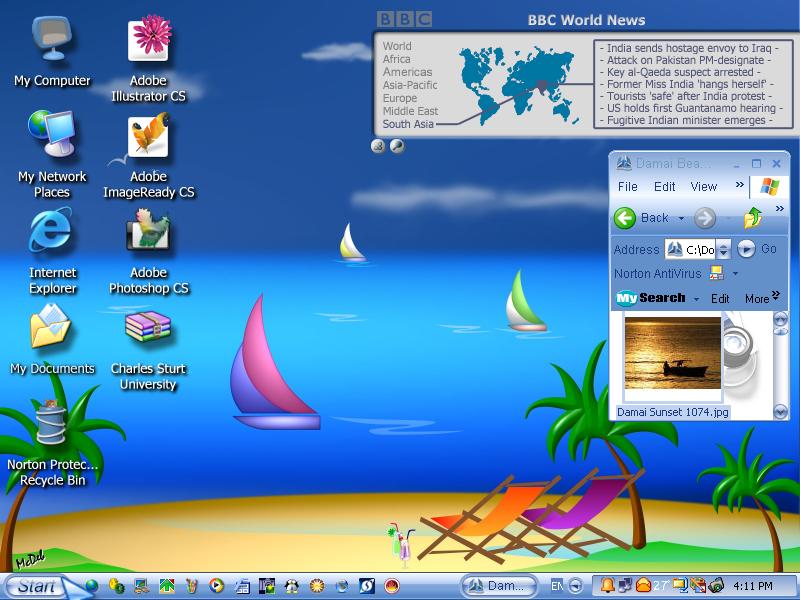Click the folder pane scroll down arrow
800x600 pixels.
[781, 411]
